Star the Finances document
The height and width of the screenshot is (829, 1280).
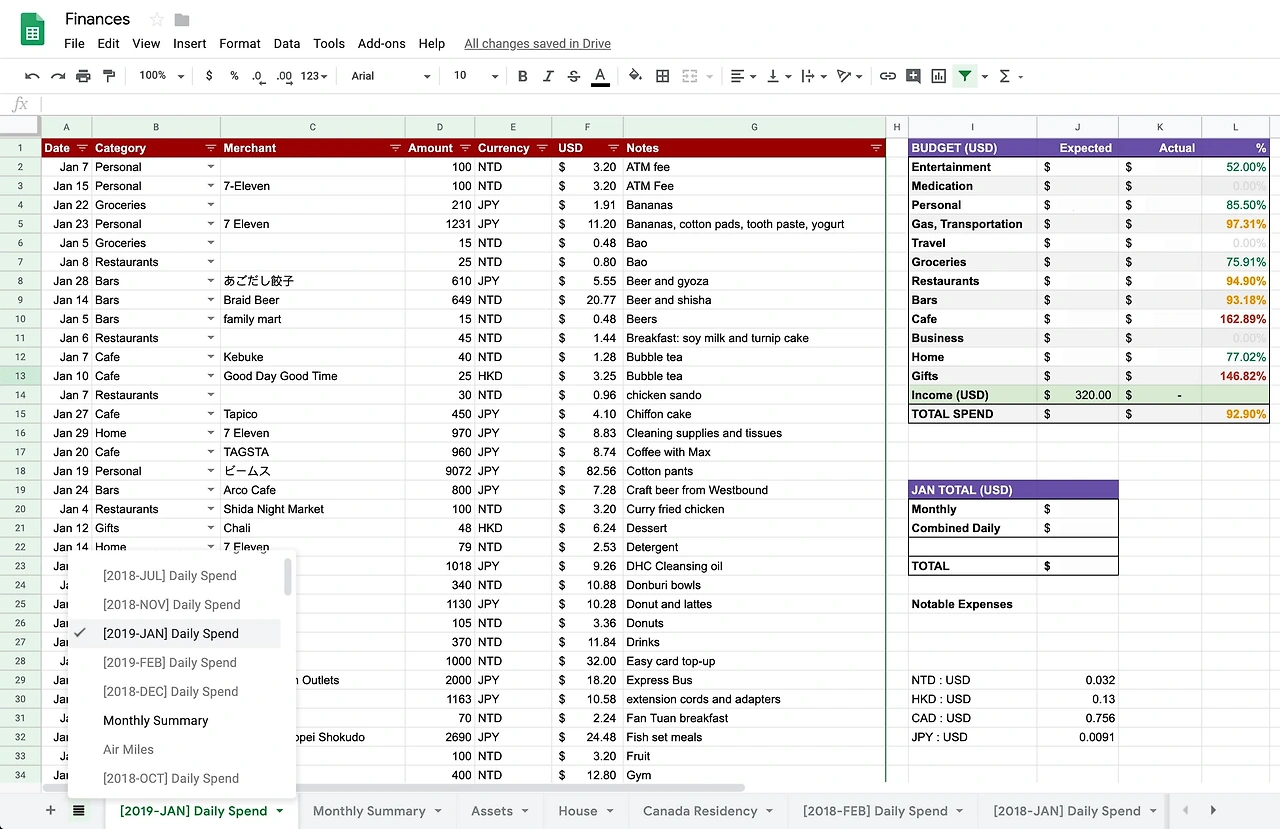(157, 20)
